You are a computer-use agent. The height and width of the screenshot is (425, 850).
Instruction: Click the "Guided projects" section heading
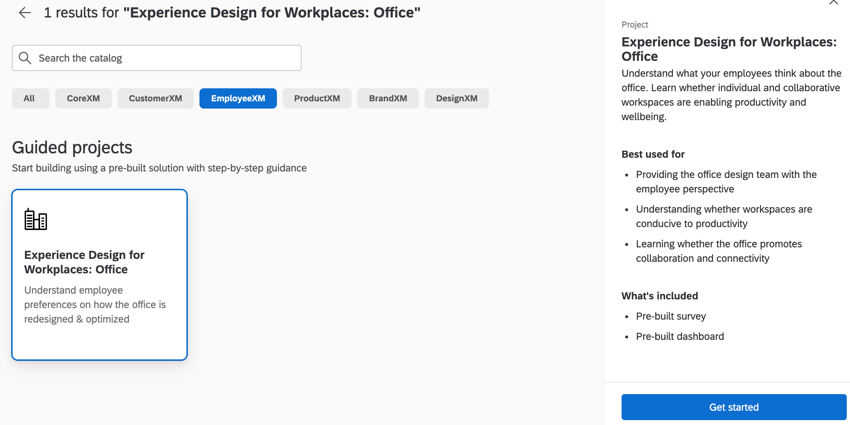coord(72,147)
